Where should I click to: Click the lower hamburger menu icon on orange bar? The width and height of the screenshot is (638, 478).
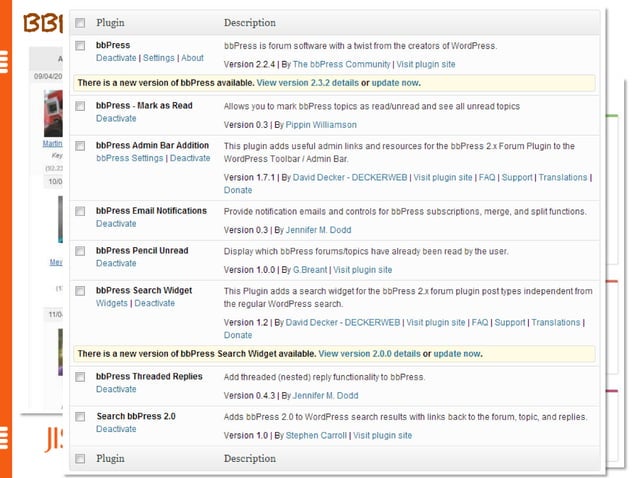(5, 436)
